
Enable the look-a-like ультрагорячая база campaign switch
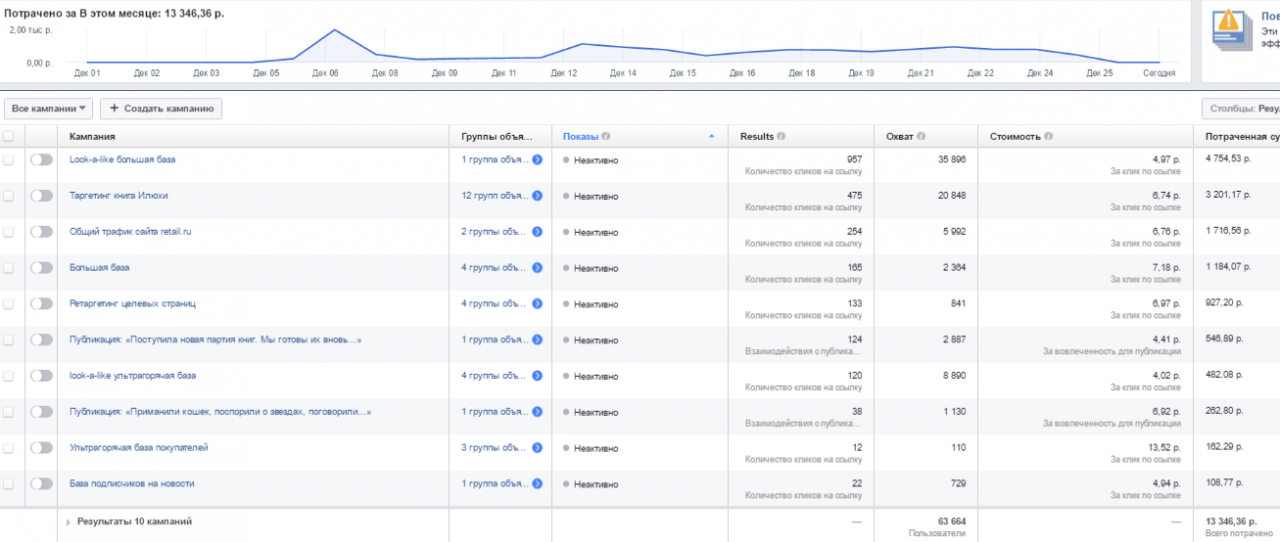pos(41,375)
